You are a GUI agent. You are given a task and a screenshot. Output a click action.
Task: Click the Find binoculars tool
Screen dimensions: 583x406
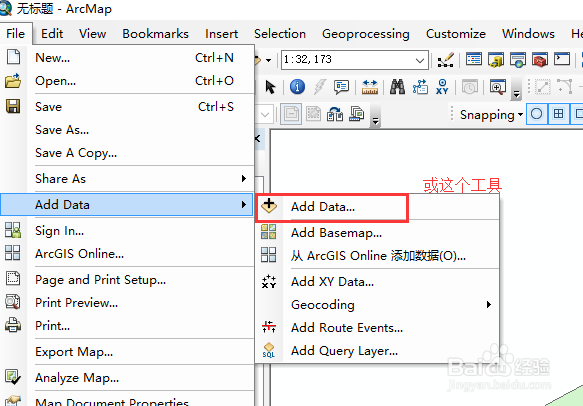click(x=397, y=87)
